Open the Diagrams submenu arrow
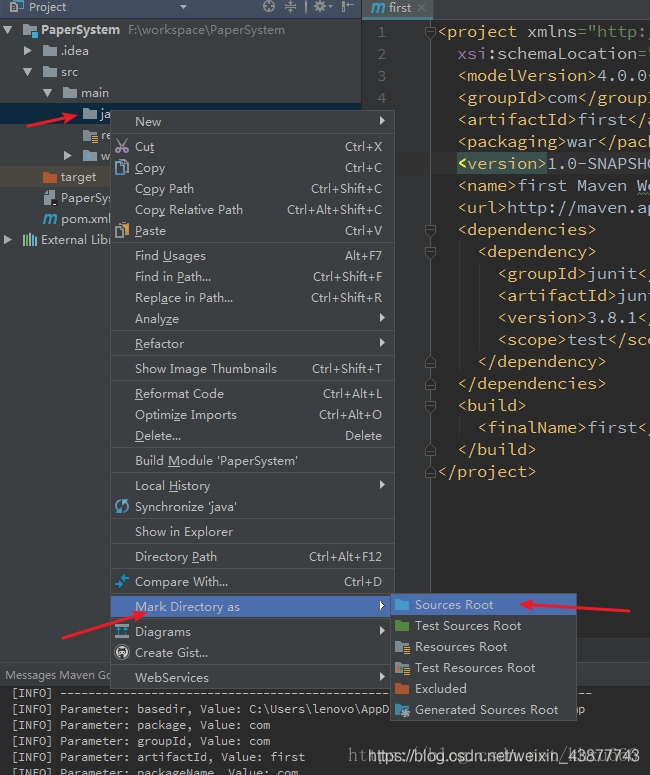Image resolution: width=650 pixels, height=775 pixels. point(382,631)
